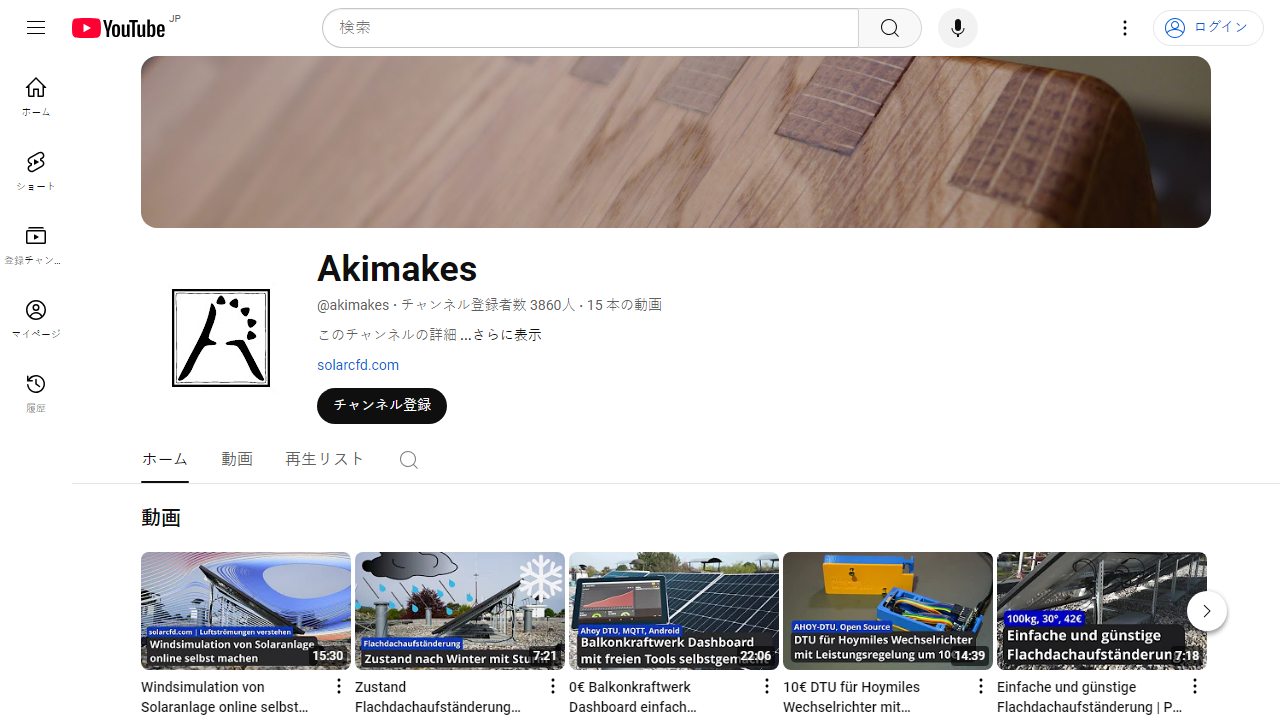This screenshot has width=1280, height=720.
Task: Search within the channel using the magnifier
Action: click(408, 460)
